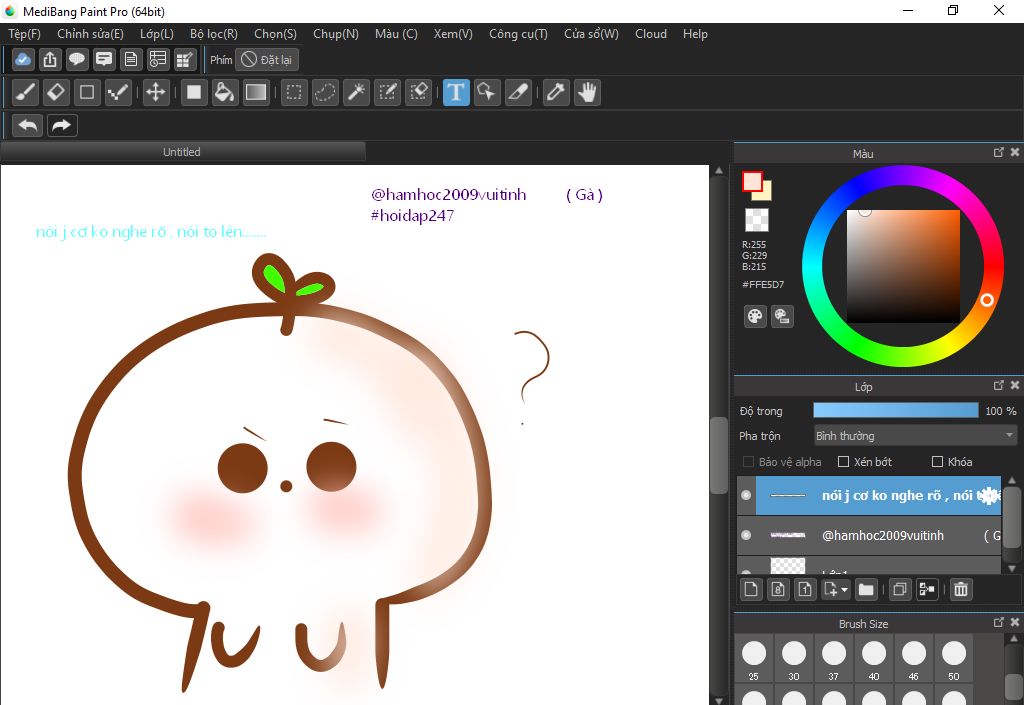The height and width of the screenshot is (705, 1024).
Task: Close the Lớp layers panel
Action: (x=1015, y=385)
